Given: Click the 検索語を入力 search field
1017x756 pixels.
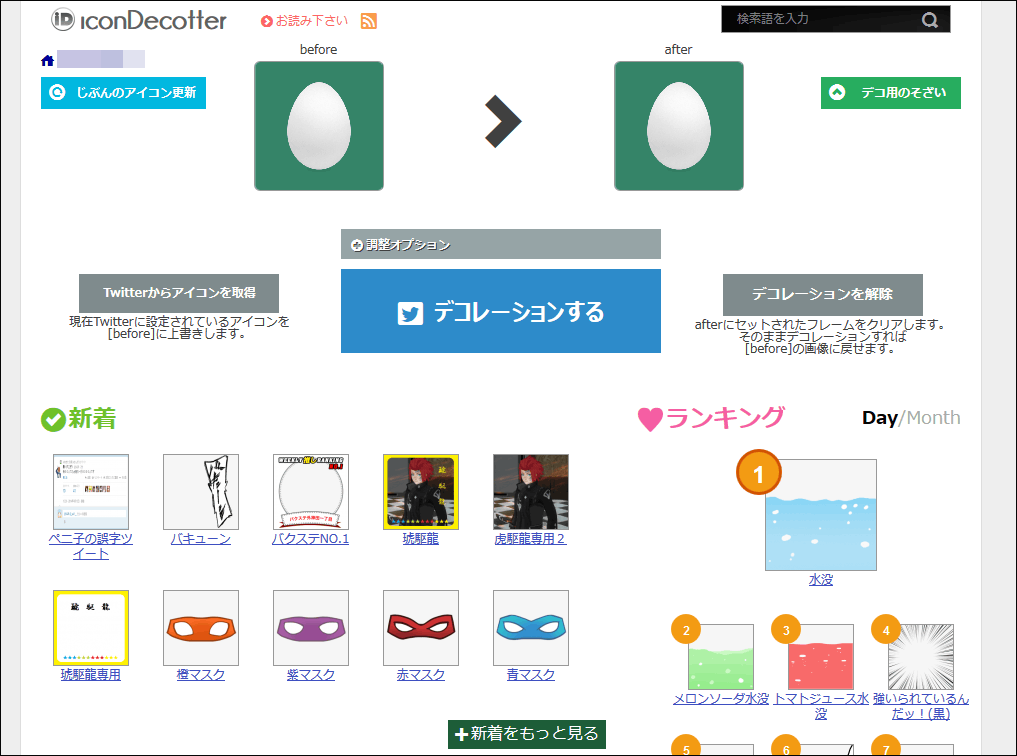Looking at the screenshot, I should [x=820, y=19].
